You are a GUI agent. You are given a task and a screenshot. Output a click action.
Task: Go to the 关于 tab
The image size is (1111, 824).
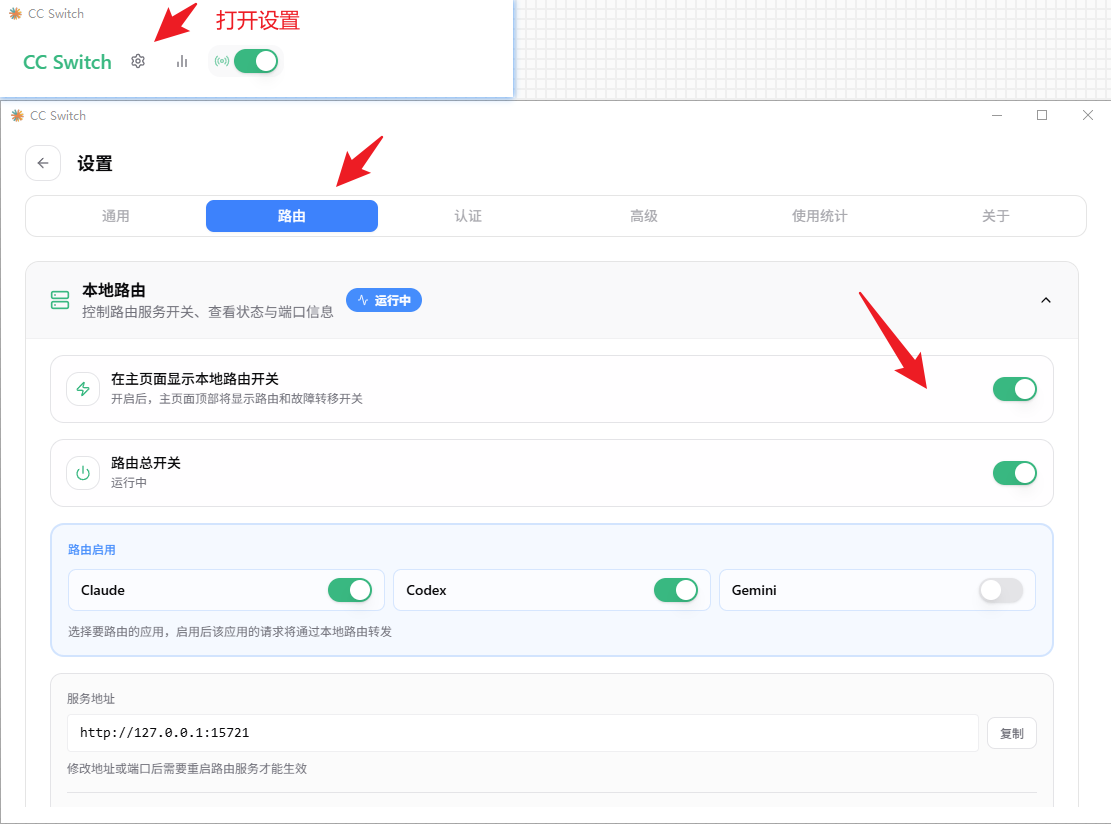click(x=996, y=216)
